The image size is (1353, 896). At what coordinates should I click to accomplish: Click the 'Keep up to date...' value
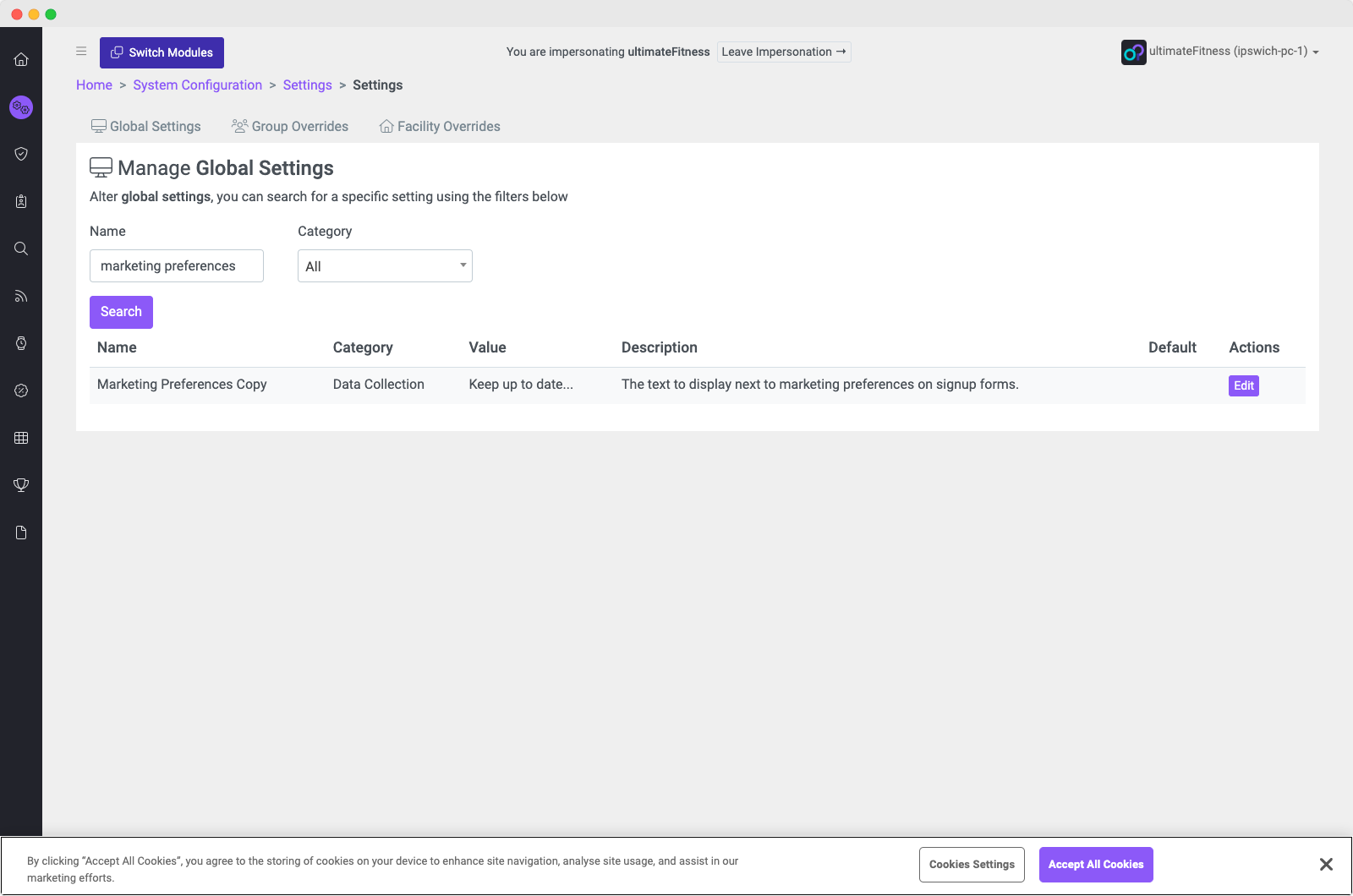point(521,384)
